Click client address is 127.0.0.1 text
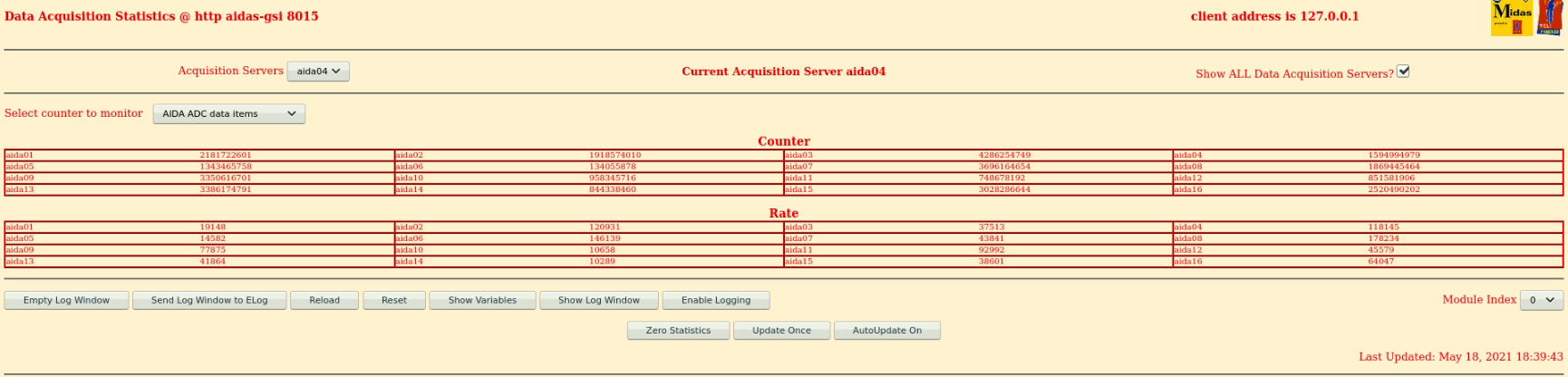The image size is (1568, 377). pos(1274,16)
